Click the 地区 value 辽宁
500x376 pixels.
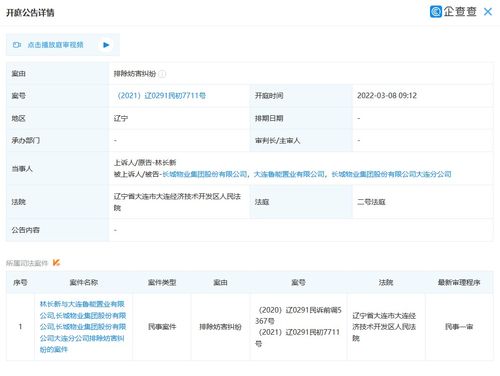(x=121, y=118)
